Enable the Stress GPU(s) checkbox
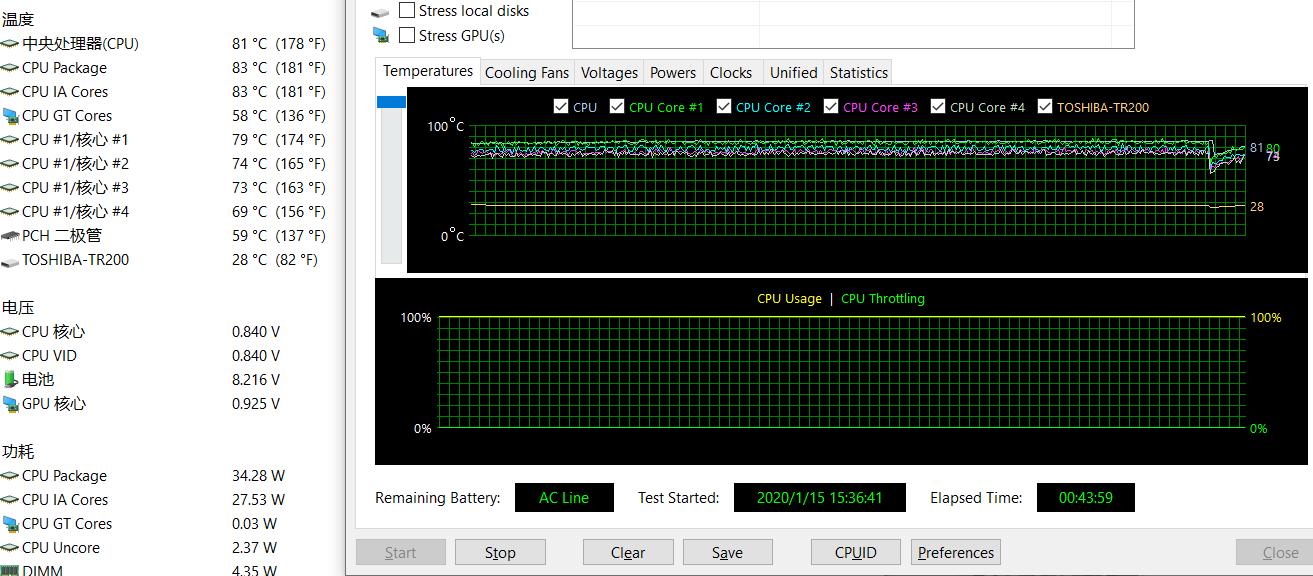The height and width of the screenshot is (576, 1313). (407, 36)
